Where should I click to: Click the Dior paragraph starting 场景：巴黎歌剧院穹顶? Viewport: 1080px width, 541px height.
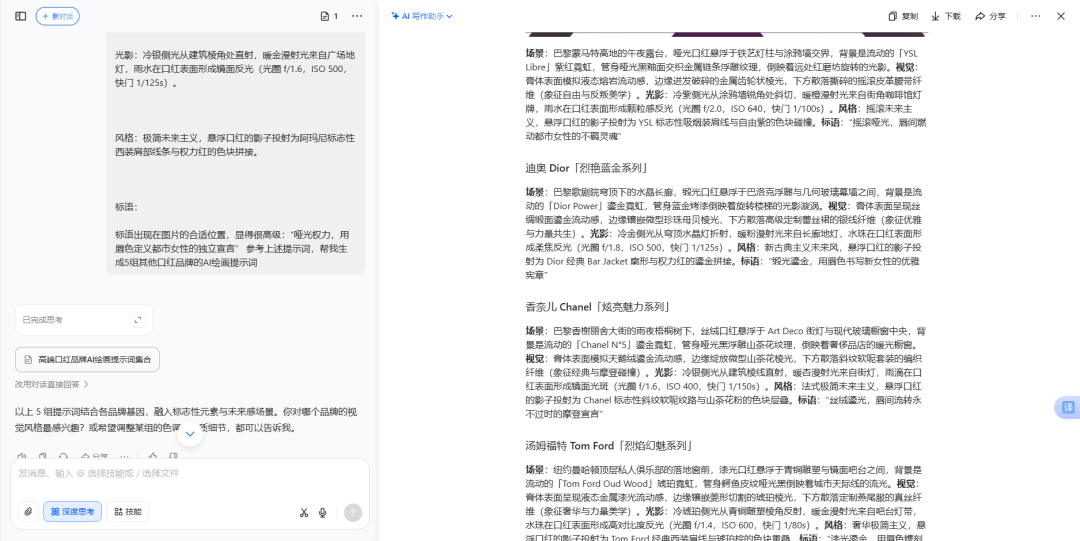[723, 233]
